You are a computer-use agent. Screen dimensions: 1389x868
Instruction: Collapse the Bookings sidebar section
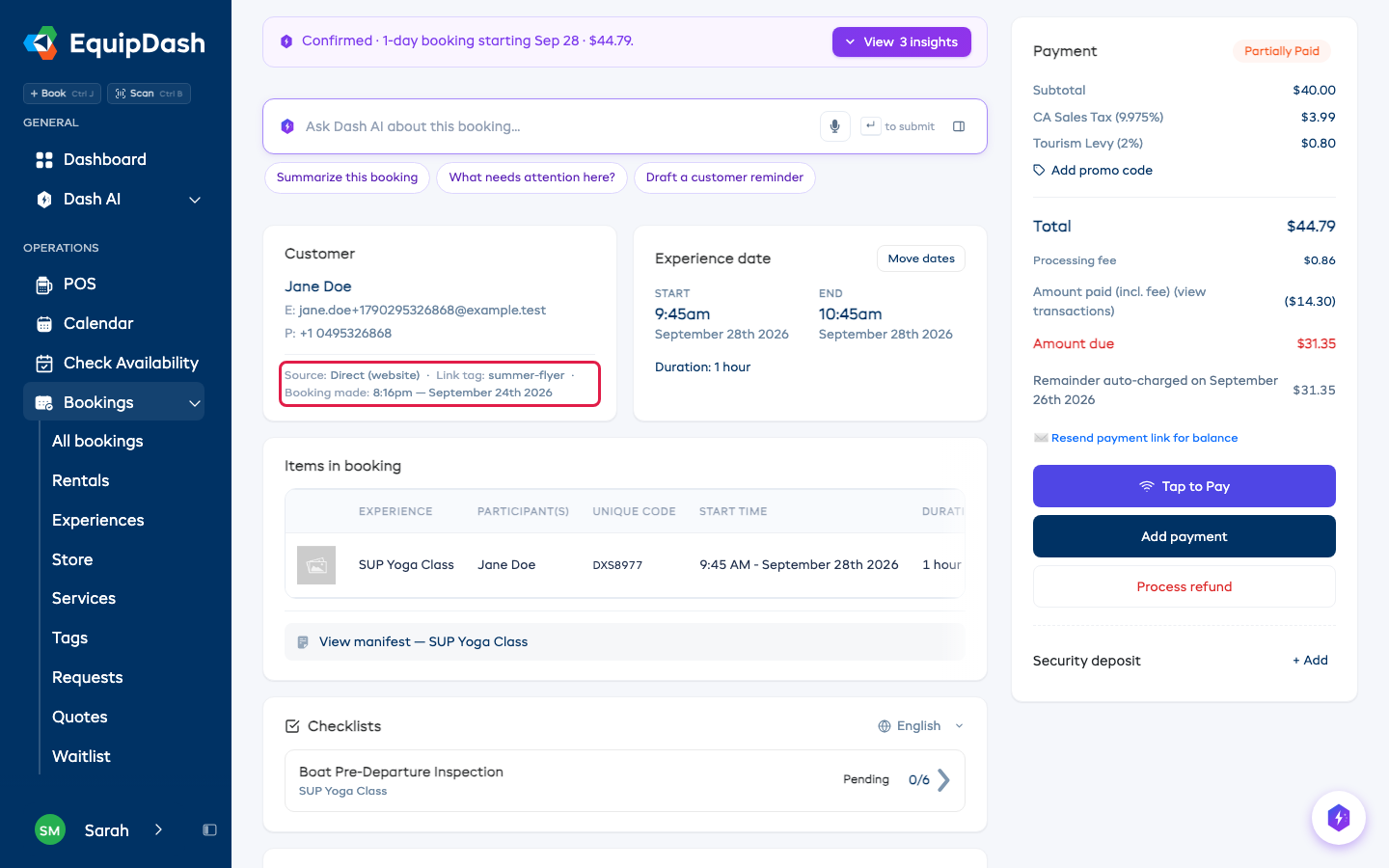[x=195, y=403]
